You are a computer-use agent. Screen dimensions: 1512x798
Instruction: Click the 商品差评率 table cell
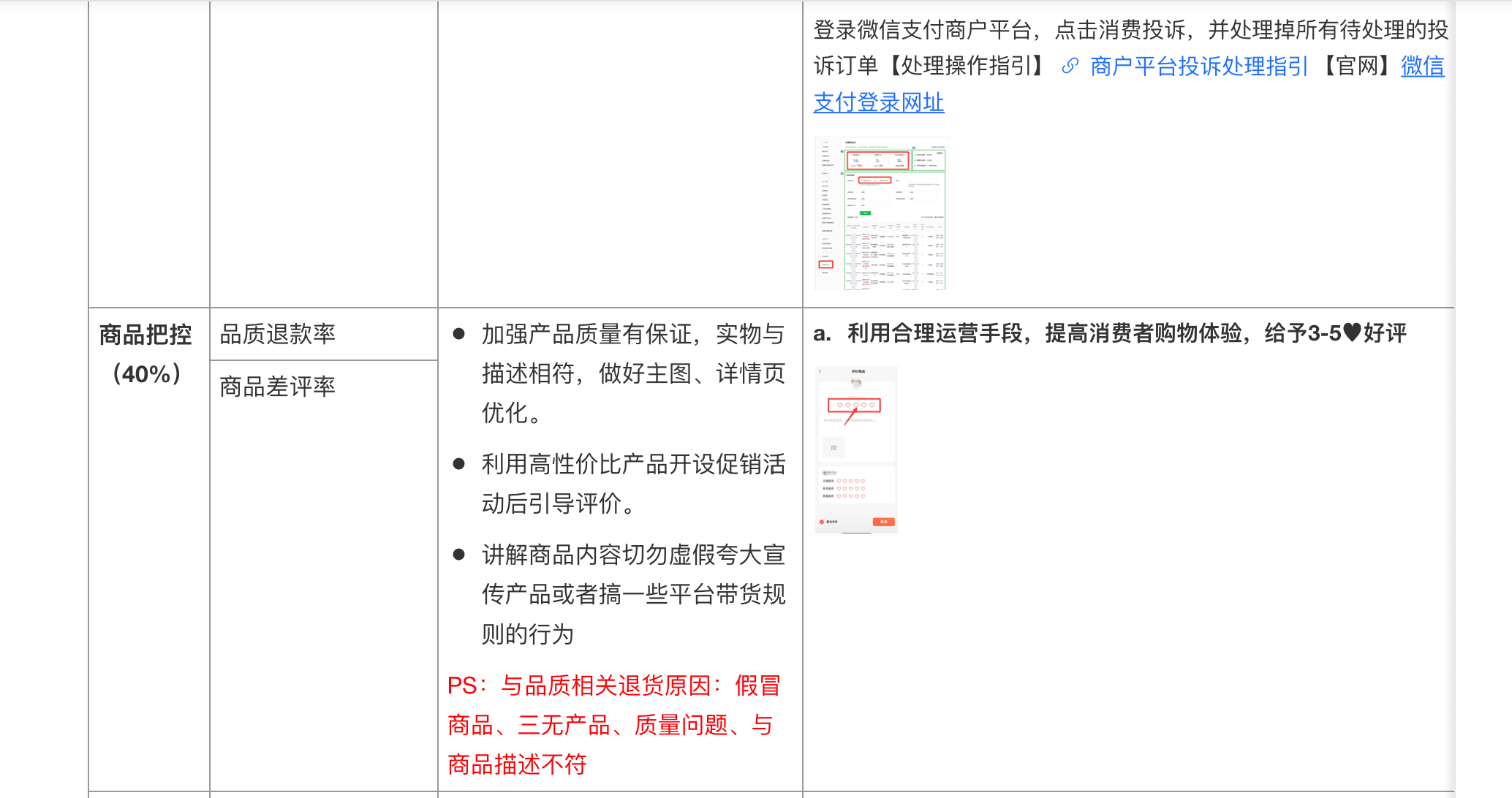tap(278, 387)
